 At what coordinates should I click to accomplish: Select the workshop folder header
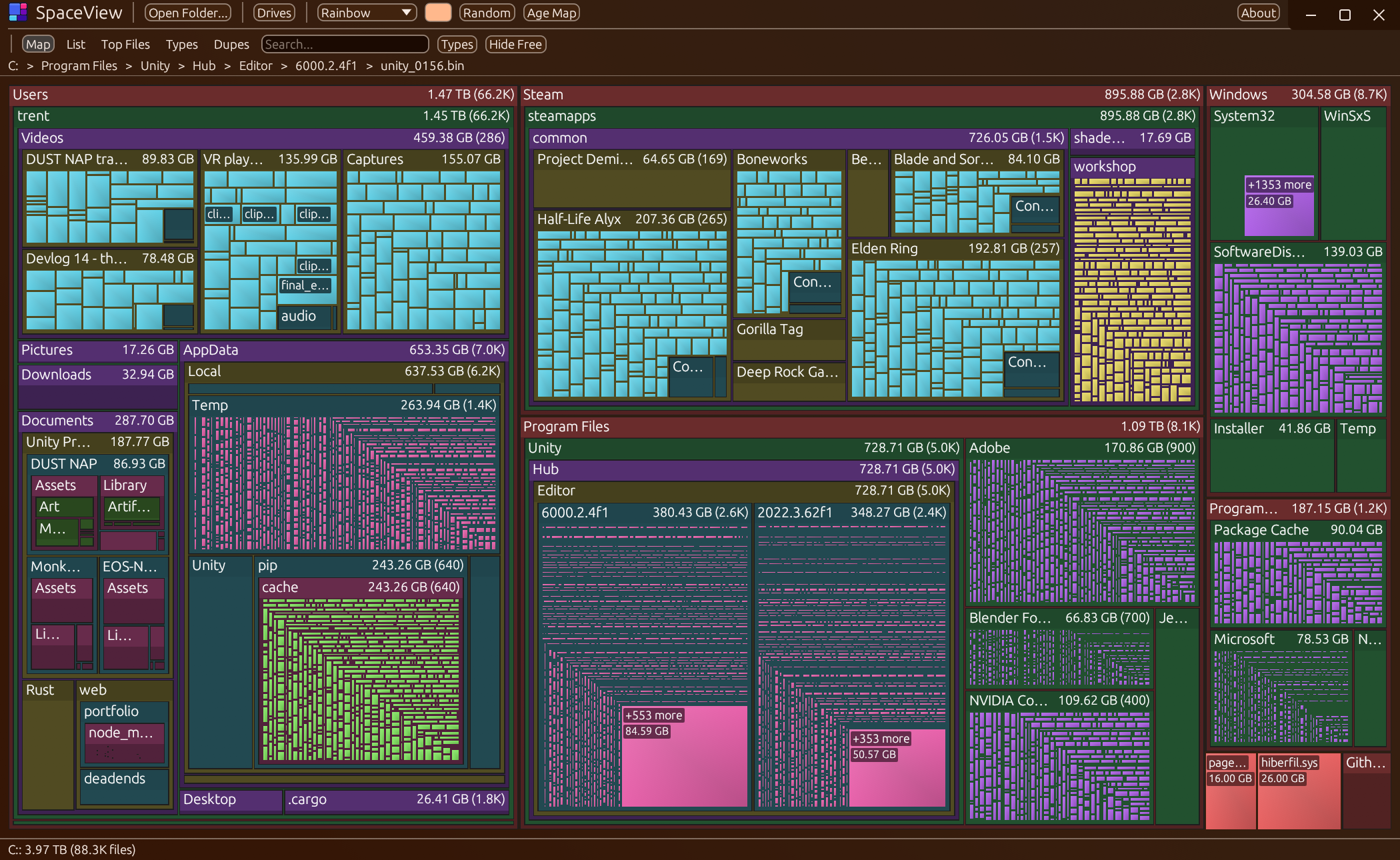point(1133,167)
